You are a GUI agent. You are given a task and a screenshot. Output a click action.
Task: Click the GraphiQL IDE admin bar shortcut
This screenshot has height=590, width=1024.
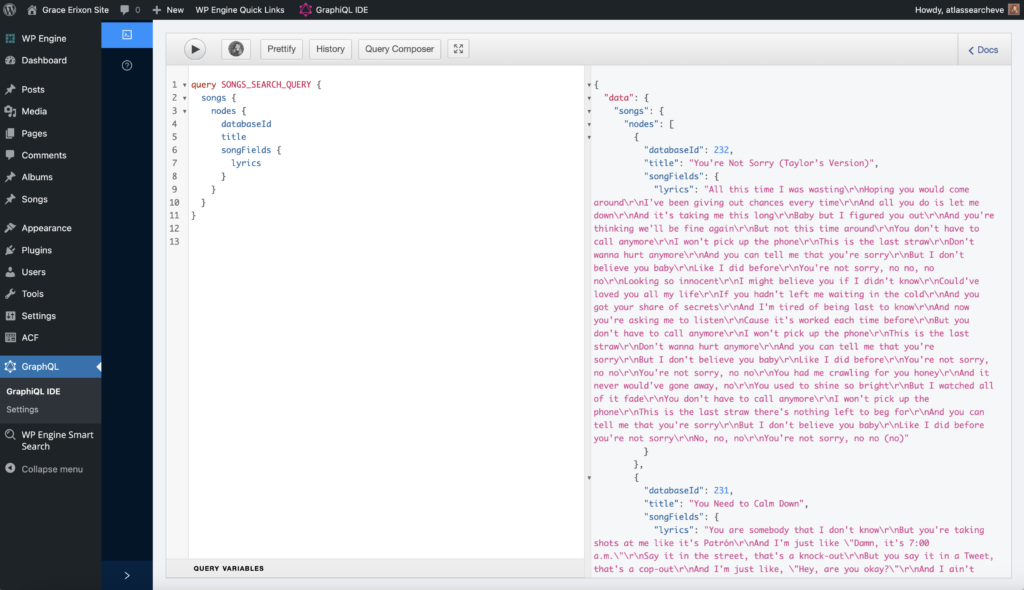coord(334,9)
